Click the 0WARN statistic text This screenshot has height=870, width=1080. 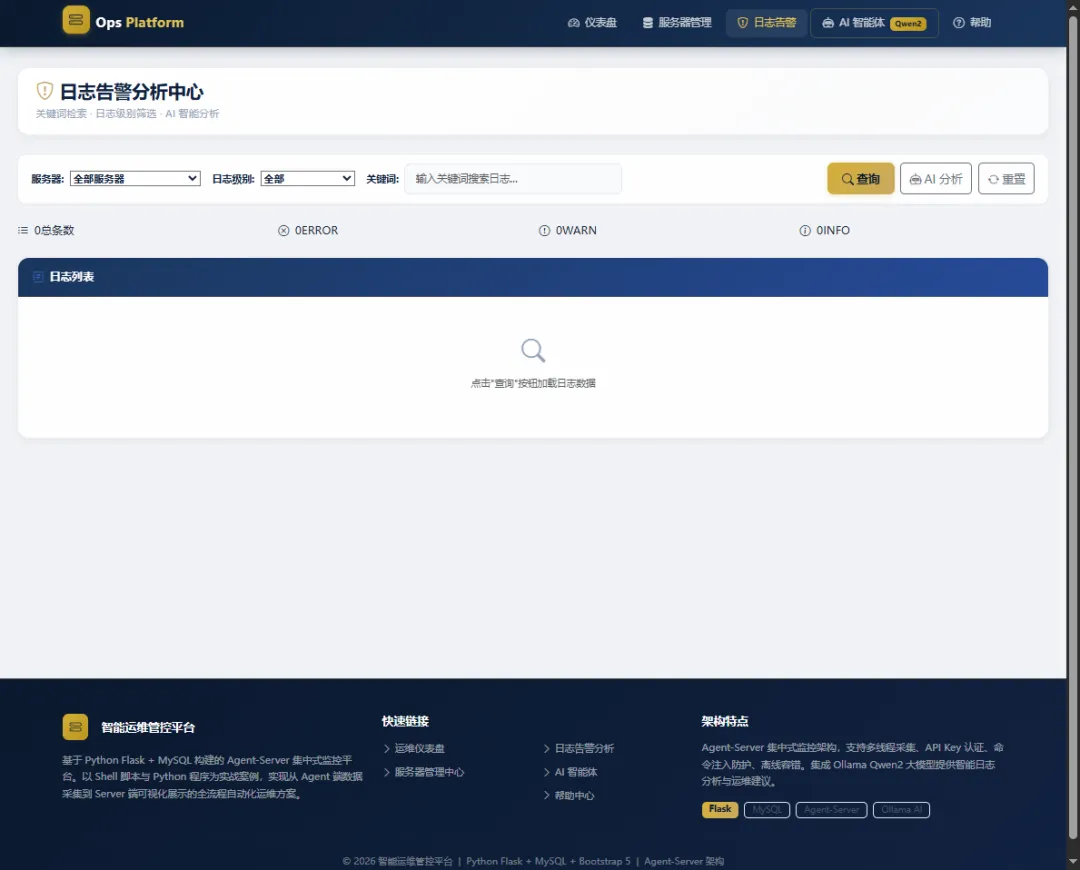tap(576, 230)
